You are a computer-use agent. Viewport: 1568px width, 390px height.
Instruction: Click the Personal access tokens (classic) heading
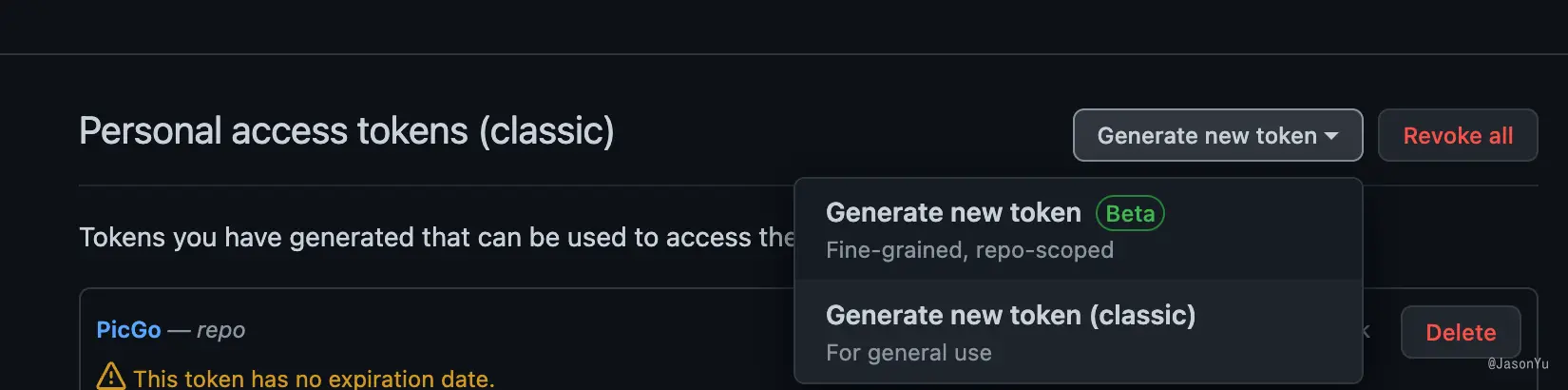(x=347, y=131)
